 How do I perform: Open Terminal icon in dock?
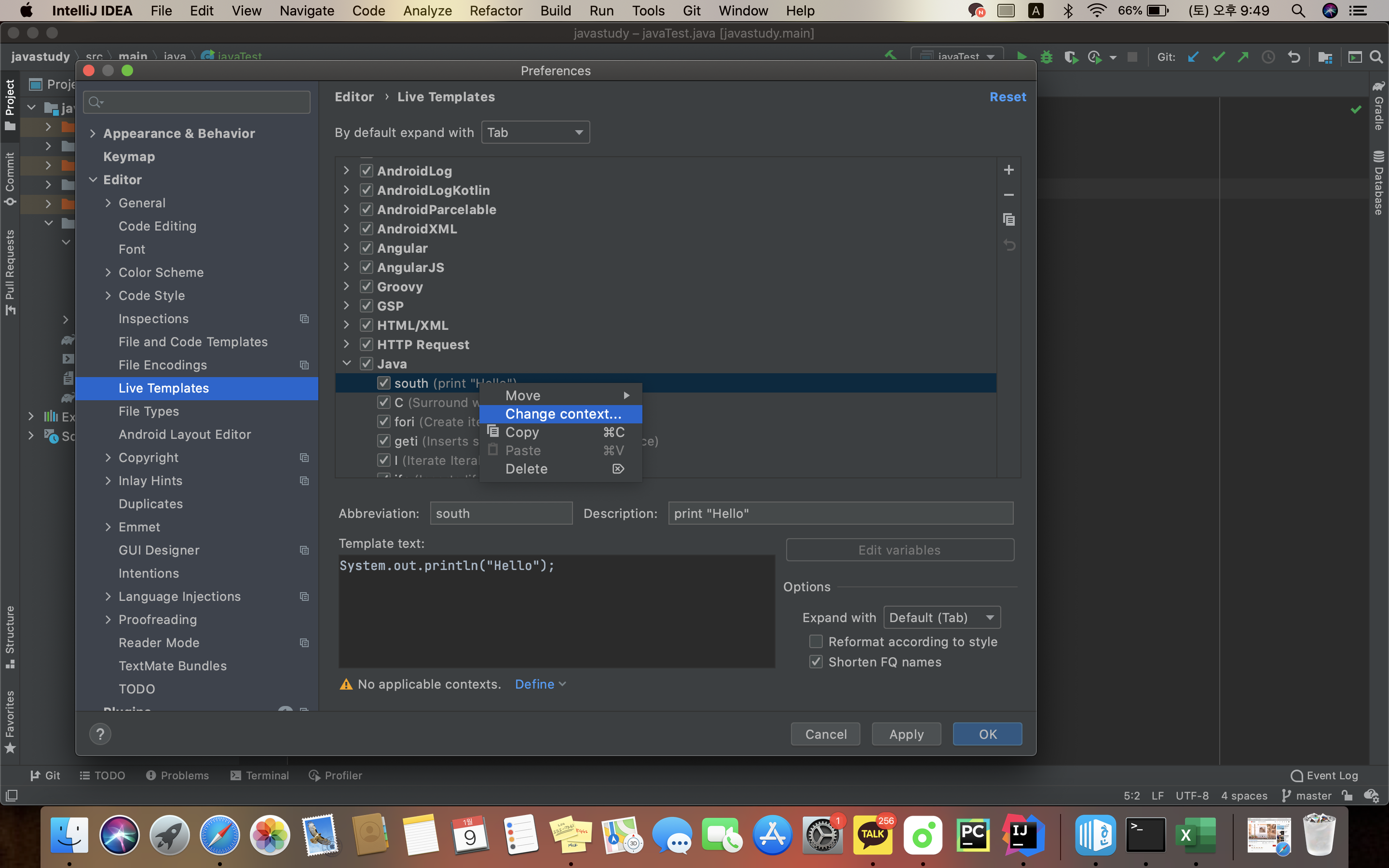[x=1145, y=835]
